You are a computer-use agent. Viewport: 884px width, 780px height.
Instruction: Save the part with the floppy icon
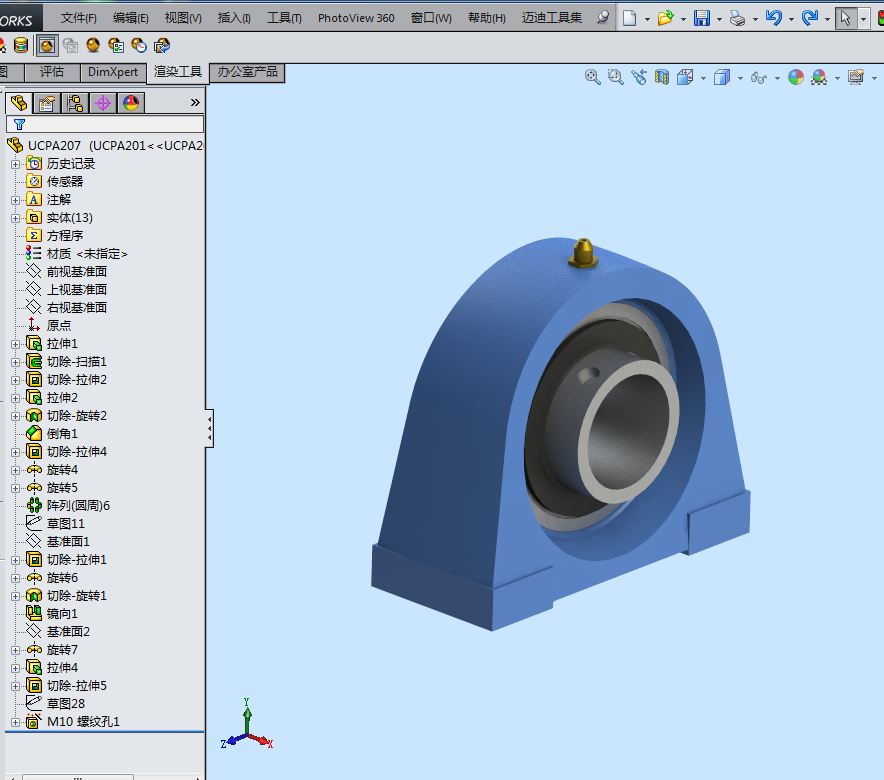pyautogui.click(x=701, y=18)
